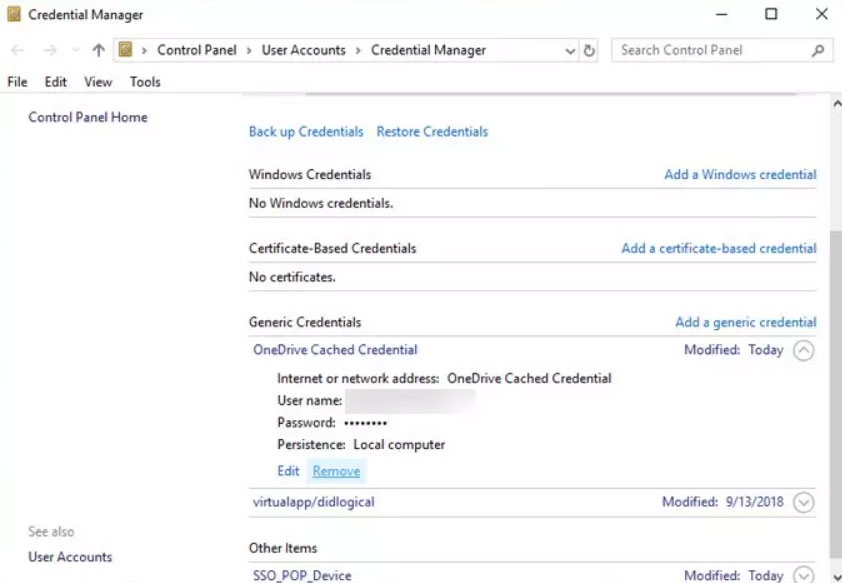Image resolution: width=842 pixels, height=583 pixels.
Task: Expand the SSO_POP_Device item
Action: pos(803,575)
